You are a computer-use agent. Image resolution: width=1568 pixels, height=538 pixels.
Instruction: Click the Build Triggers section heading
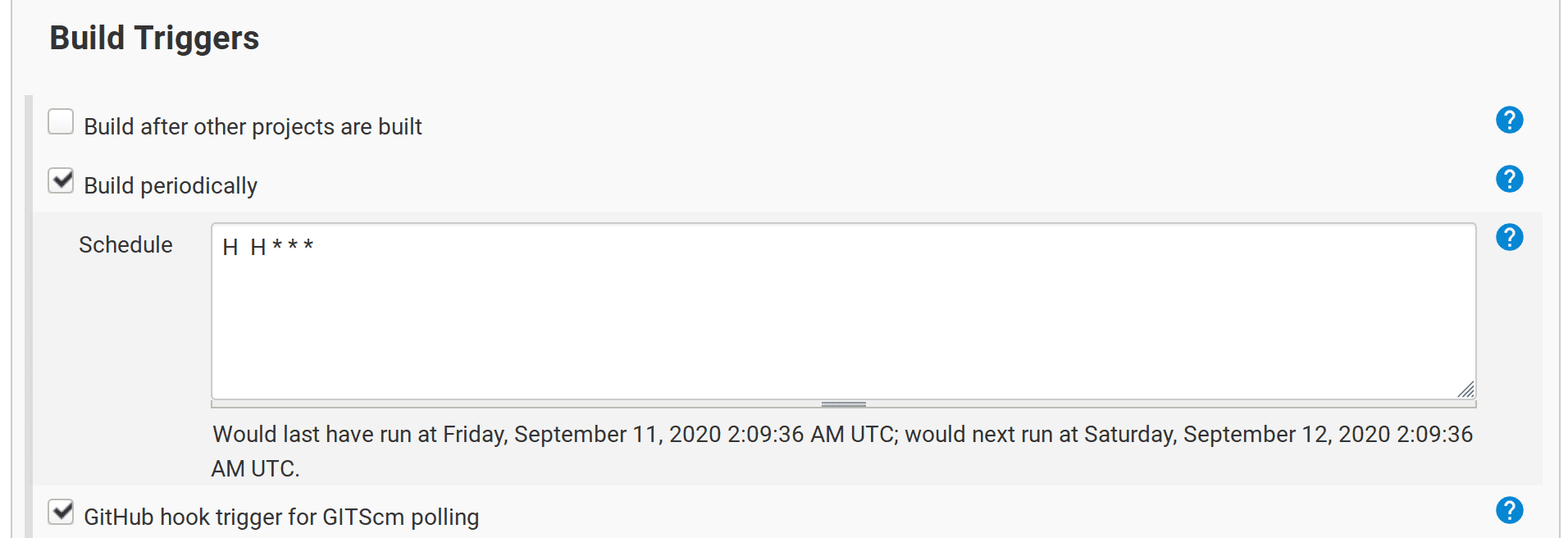pos(154,39)
